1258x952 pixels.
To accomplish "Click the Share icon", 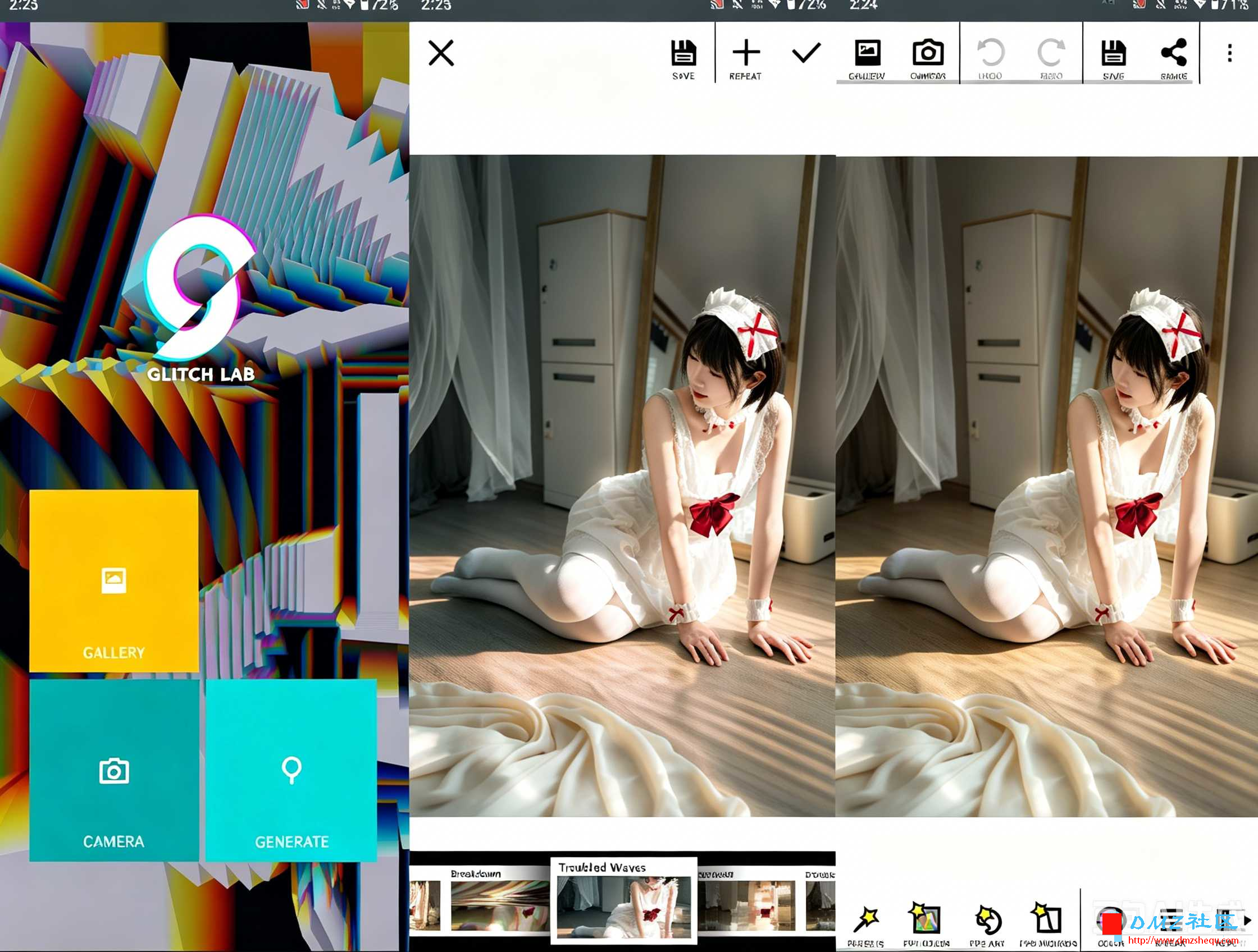I will pyautogui.click(x=1174, y=59).
